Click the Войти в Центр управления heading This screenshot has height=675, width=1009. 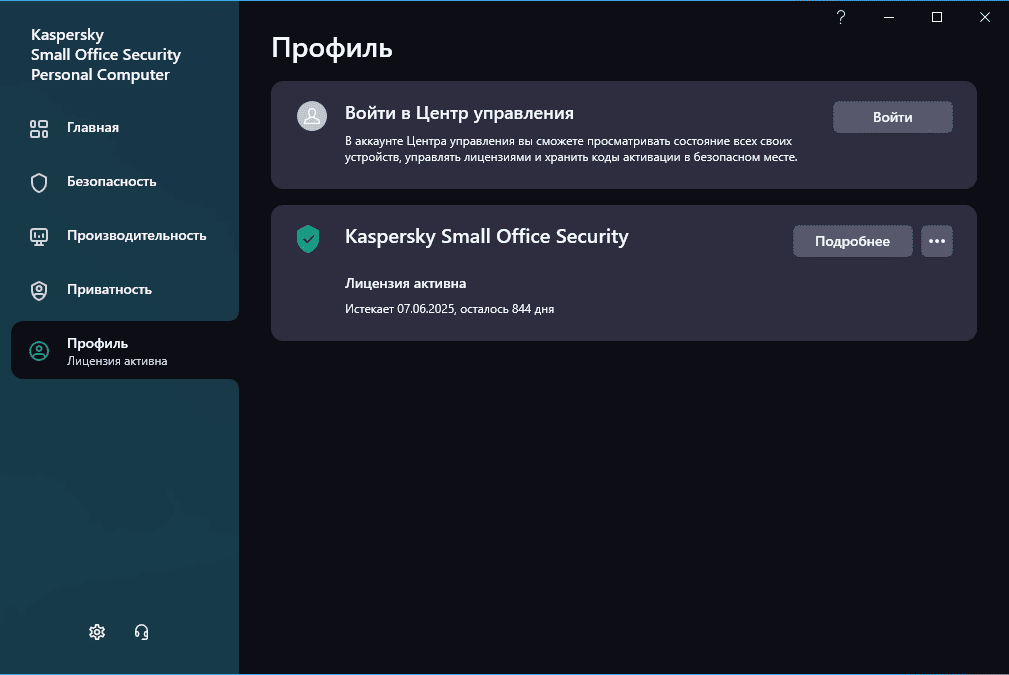459,113
